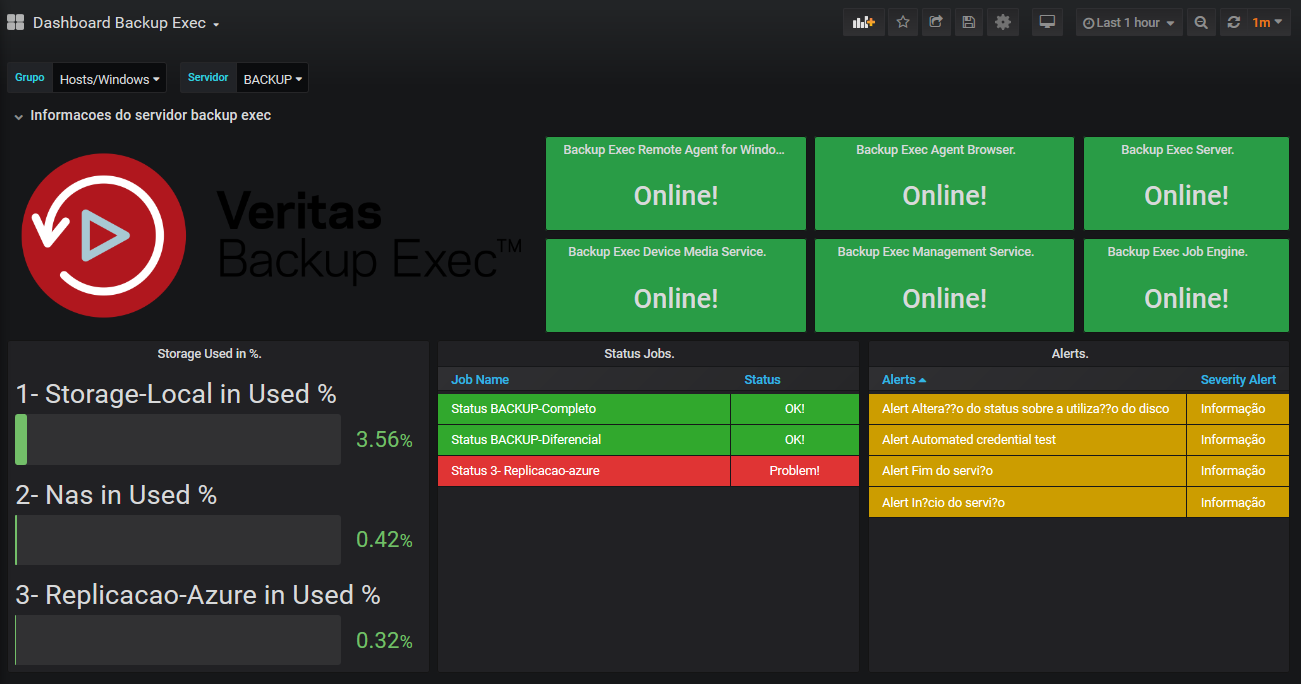Open the Hosts/Windows group selector
The width and height of the screenshot is (1301, 684).
point(110,79)
